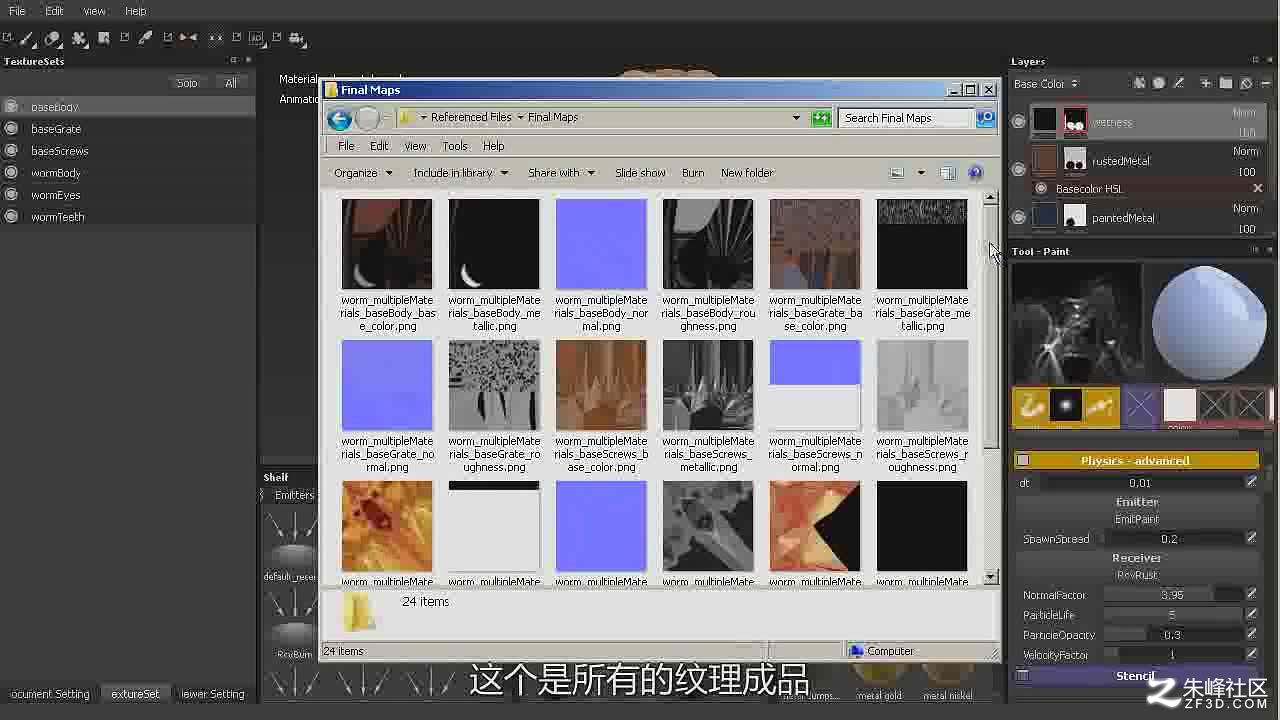Select the alpha glow dot slot
The width and height of the screenshot is (1280, 720).
click(1066, 406)
